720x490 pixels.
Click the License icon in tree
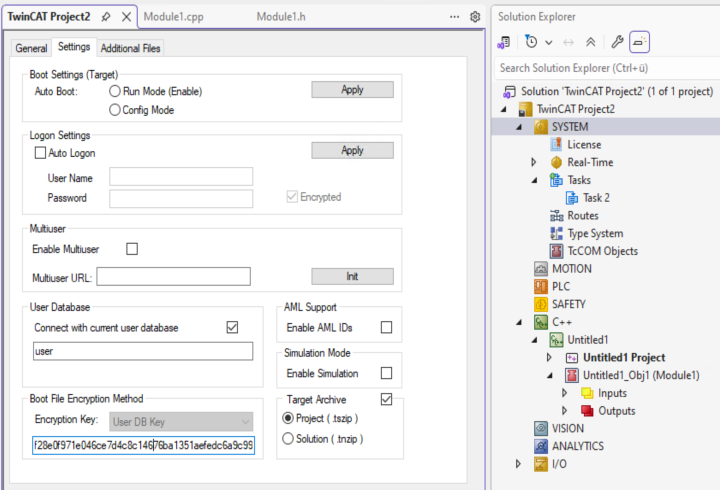(x=556, y=145)
